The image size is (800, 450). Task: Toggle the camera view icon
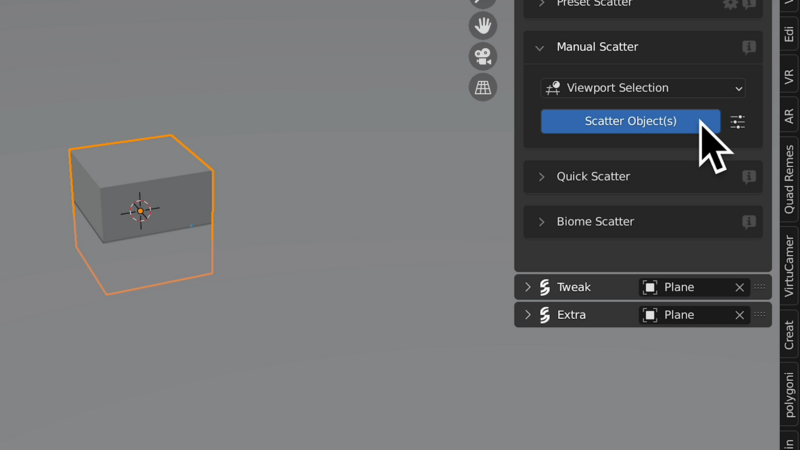click(483, 56)
